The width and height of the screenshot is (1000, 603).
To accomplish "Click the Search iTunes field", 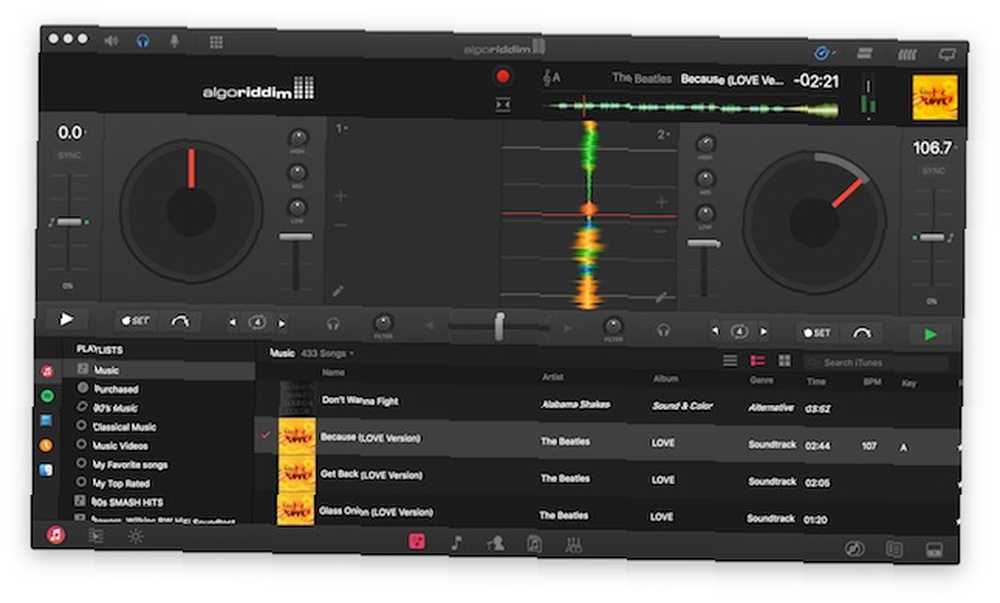I will tap(877, 363).
